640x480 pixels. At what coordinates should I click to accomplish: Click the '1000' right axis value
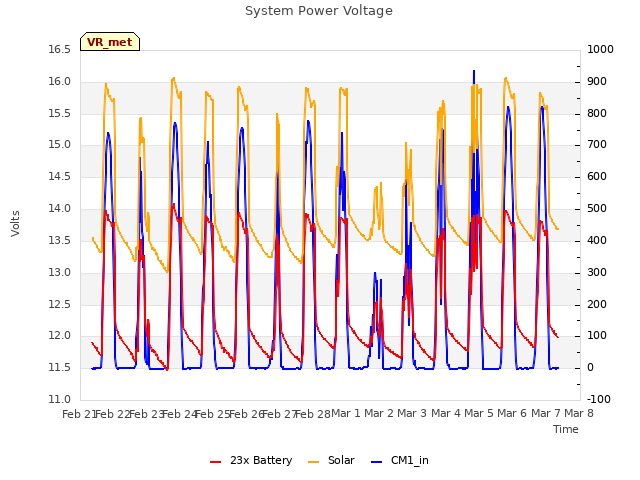click(600, 49)
